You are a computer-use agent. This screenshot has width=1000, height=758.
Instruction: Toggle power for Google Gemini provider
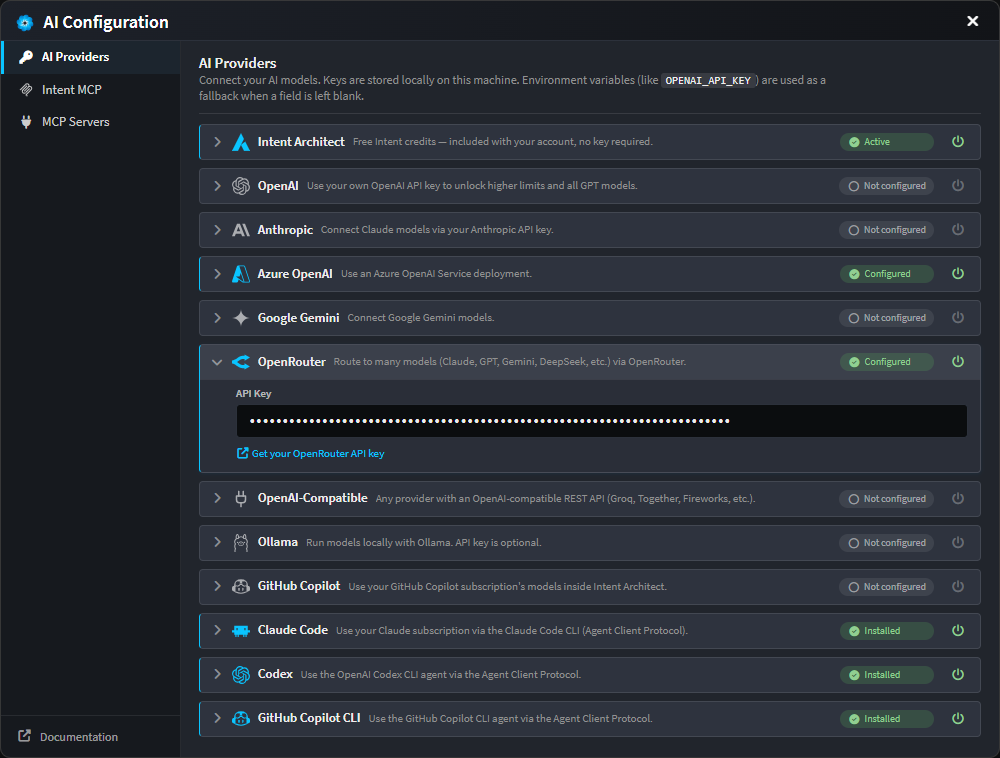(x=958, y=317)
